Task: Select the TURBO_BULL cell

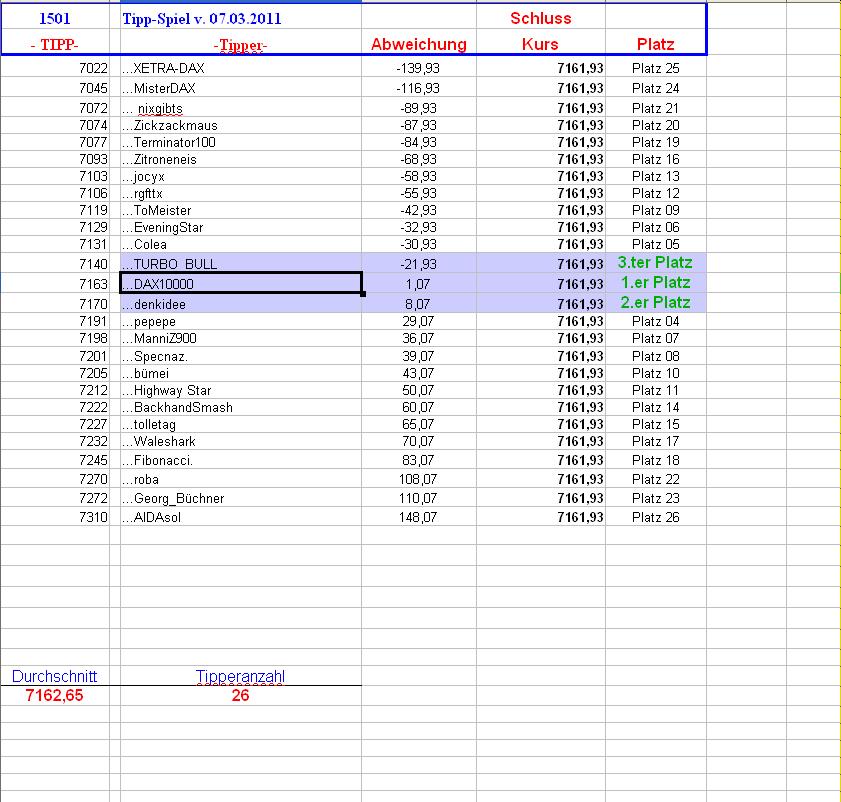Action: [241, 263]
